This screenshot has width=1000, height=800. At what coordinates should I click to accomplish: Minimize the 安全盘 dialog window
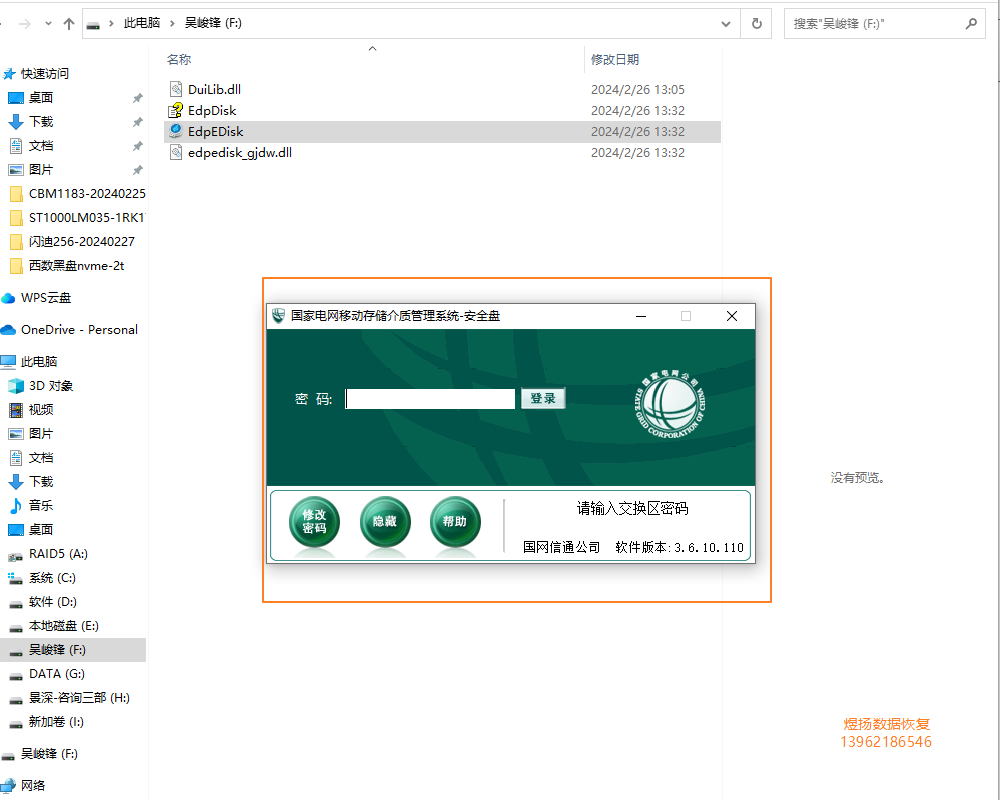coord(641,316)
